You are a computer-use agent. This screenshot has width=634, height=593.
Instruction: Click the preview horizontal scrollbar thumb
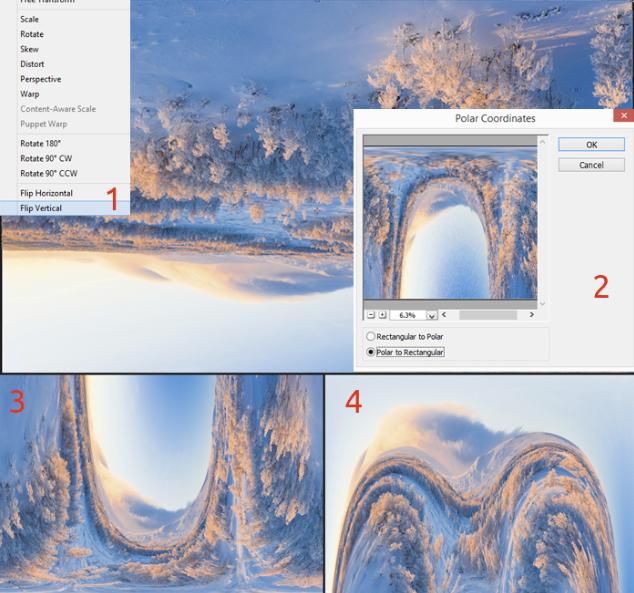(488, 315)
